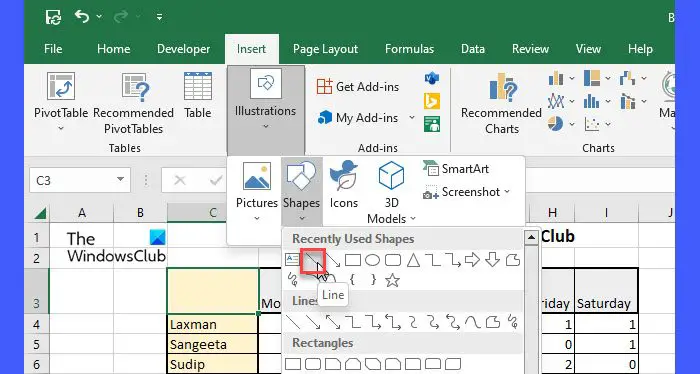Expand the Pie Chart dropdown arrow
This screenshot has width=700, height=374.
click(572, 124)
